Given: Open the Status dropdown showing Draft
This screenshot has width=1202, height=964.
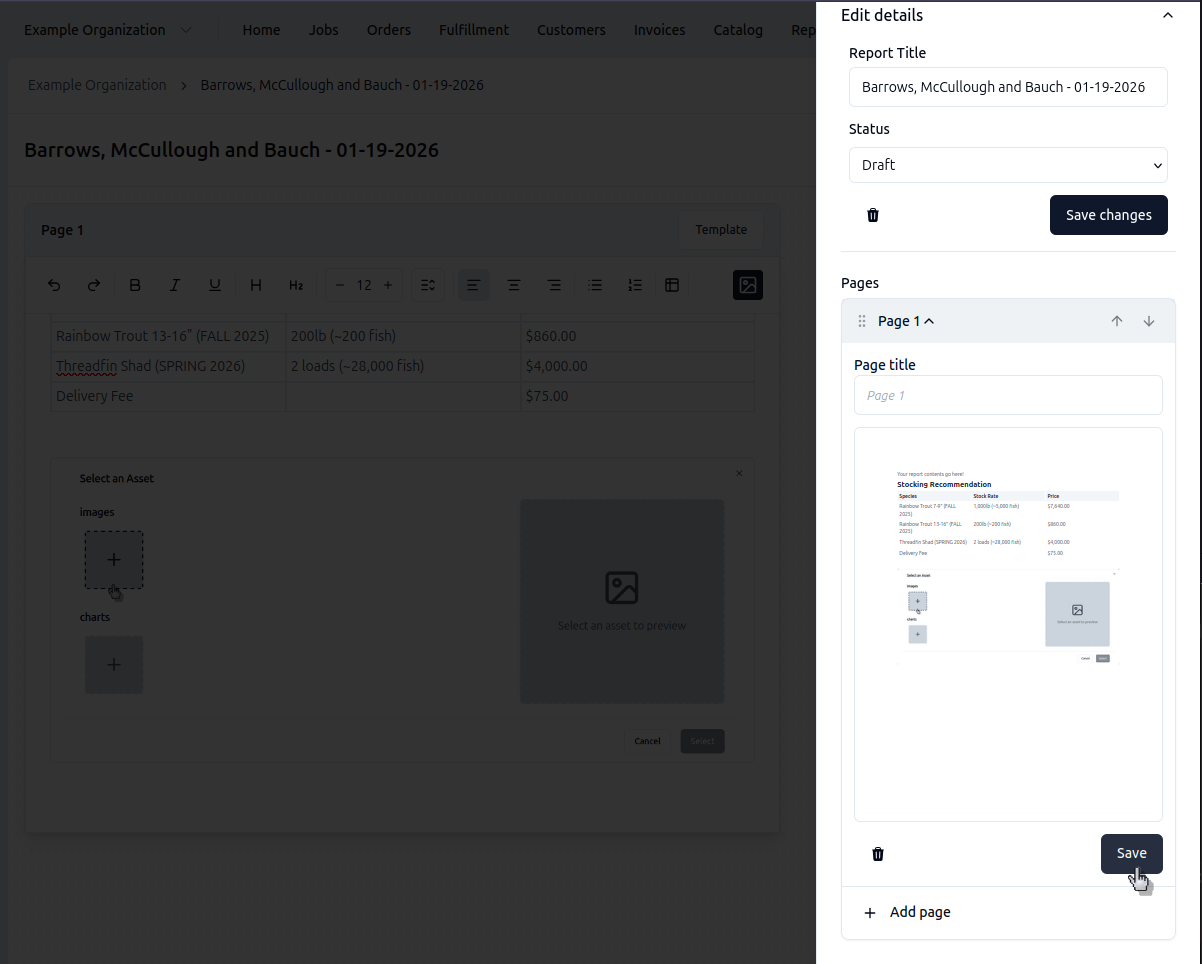Looking at the screenshot, I should click(1007, 165).
